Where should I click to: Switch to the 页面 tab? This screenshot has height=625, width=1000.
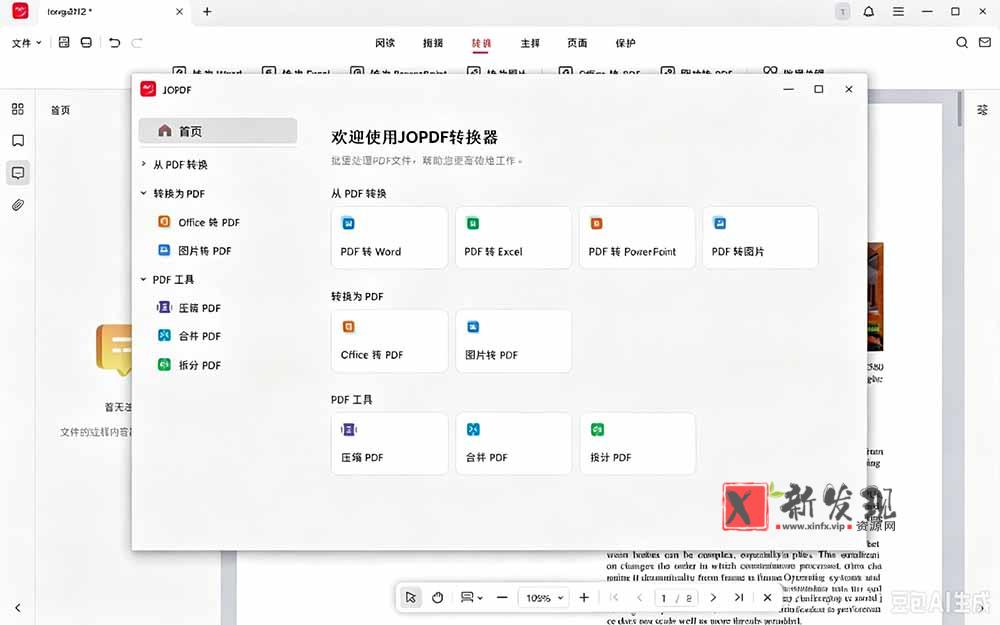577,43
